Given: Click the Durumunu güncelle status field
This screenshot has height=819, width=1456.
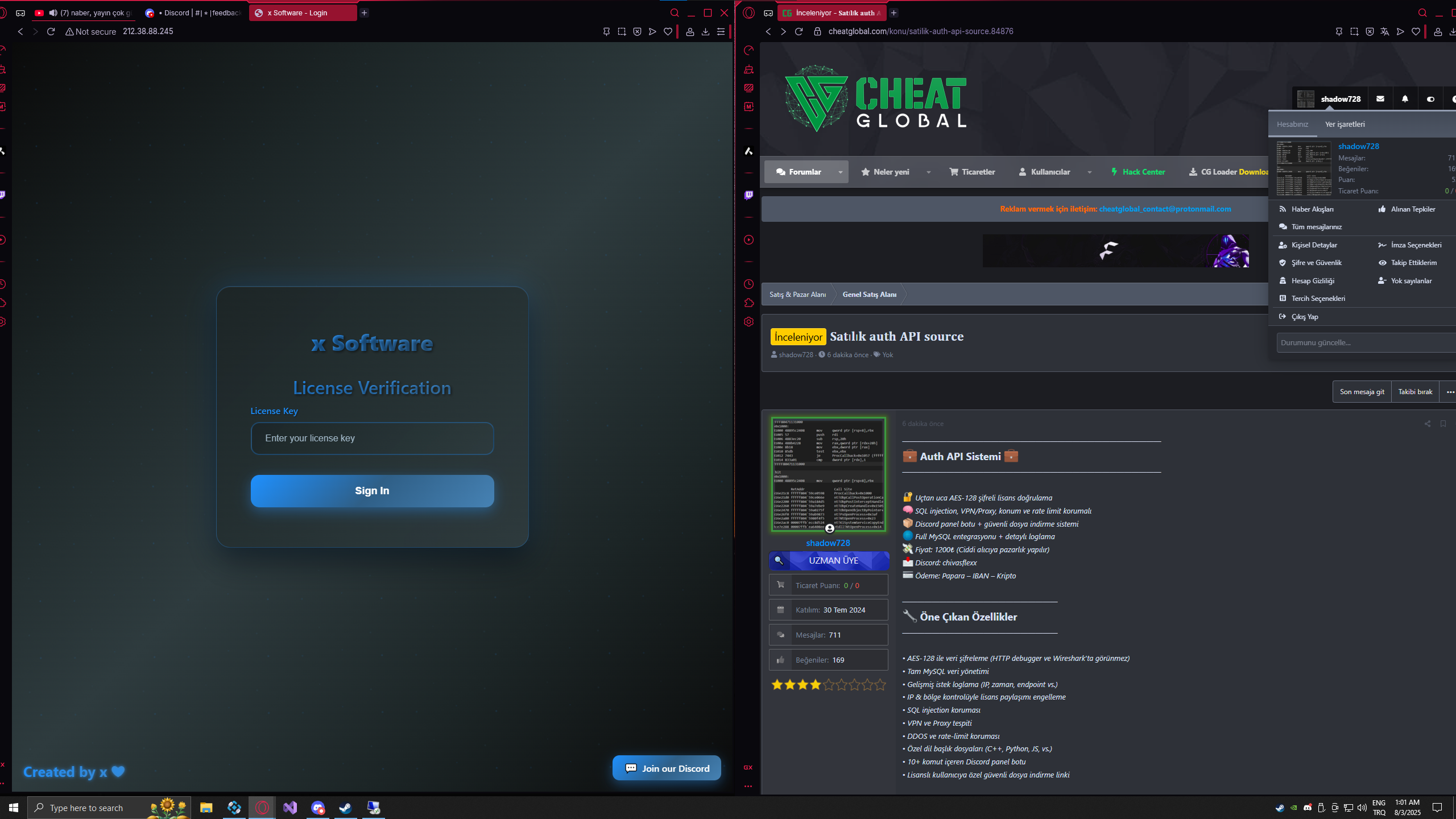Looking at the screenshot, I should [x=1366, y=343].
